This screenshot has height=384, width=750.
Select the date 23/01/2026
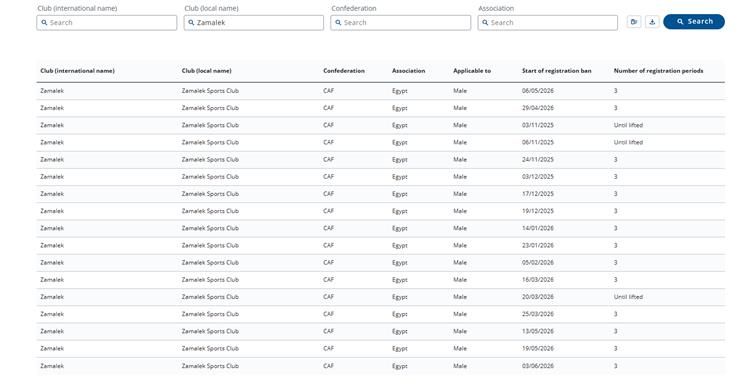pos(538,246)
